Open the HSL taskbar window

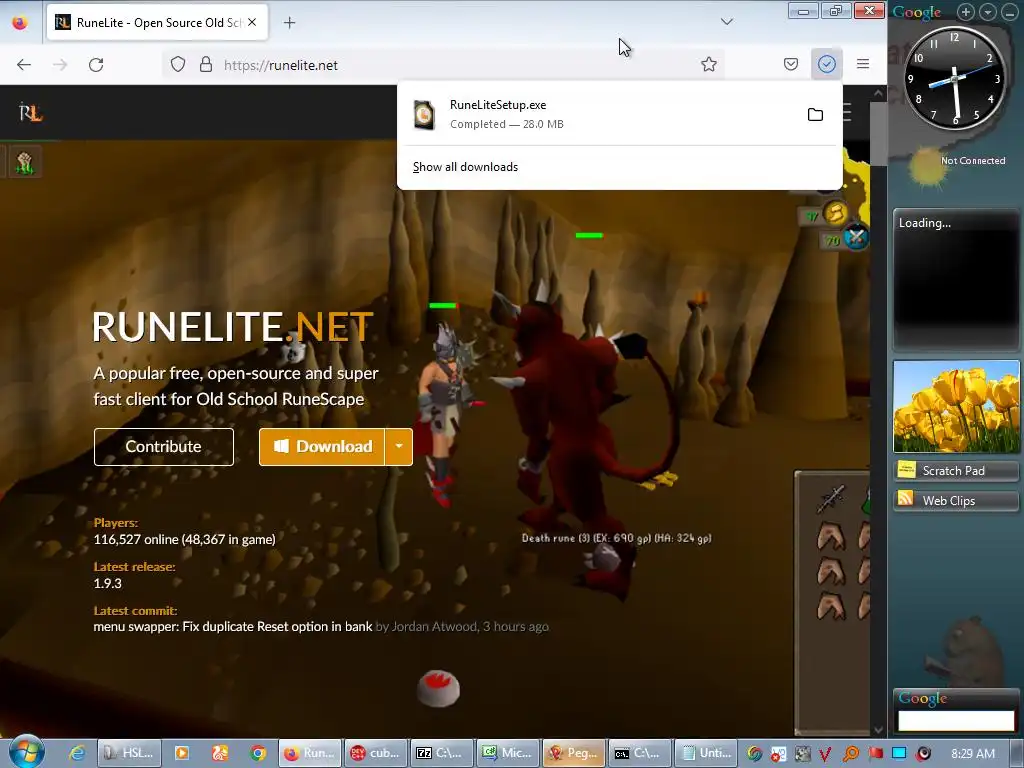pos(129,753)
